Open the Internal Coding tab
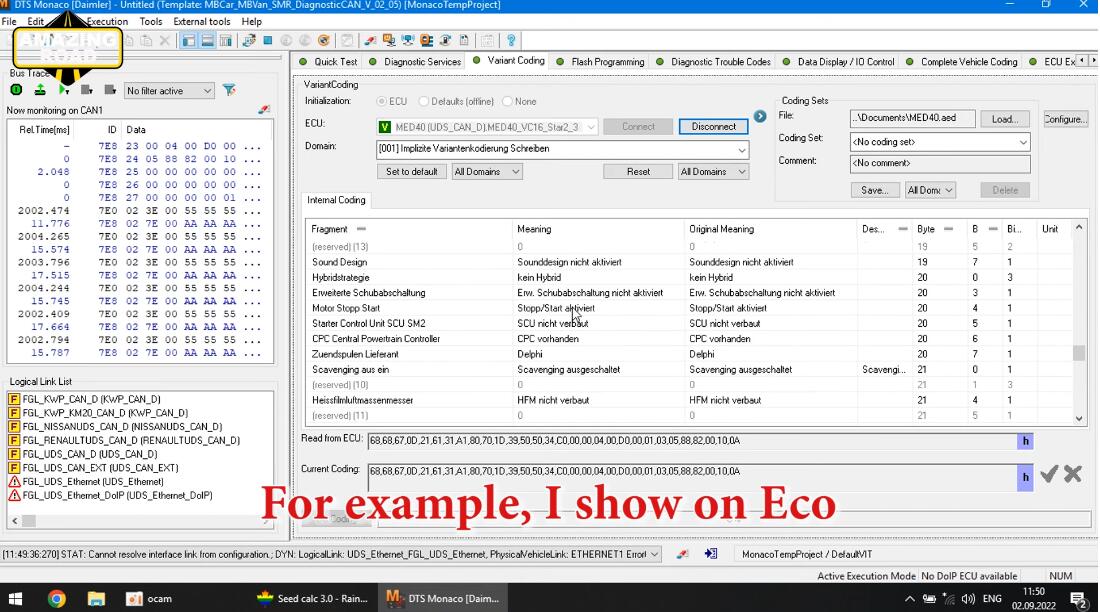This screenshot has height=612, width=1100. click(336, 200)
